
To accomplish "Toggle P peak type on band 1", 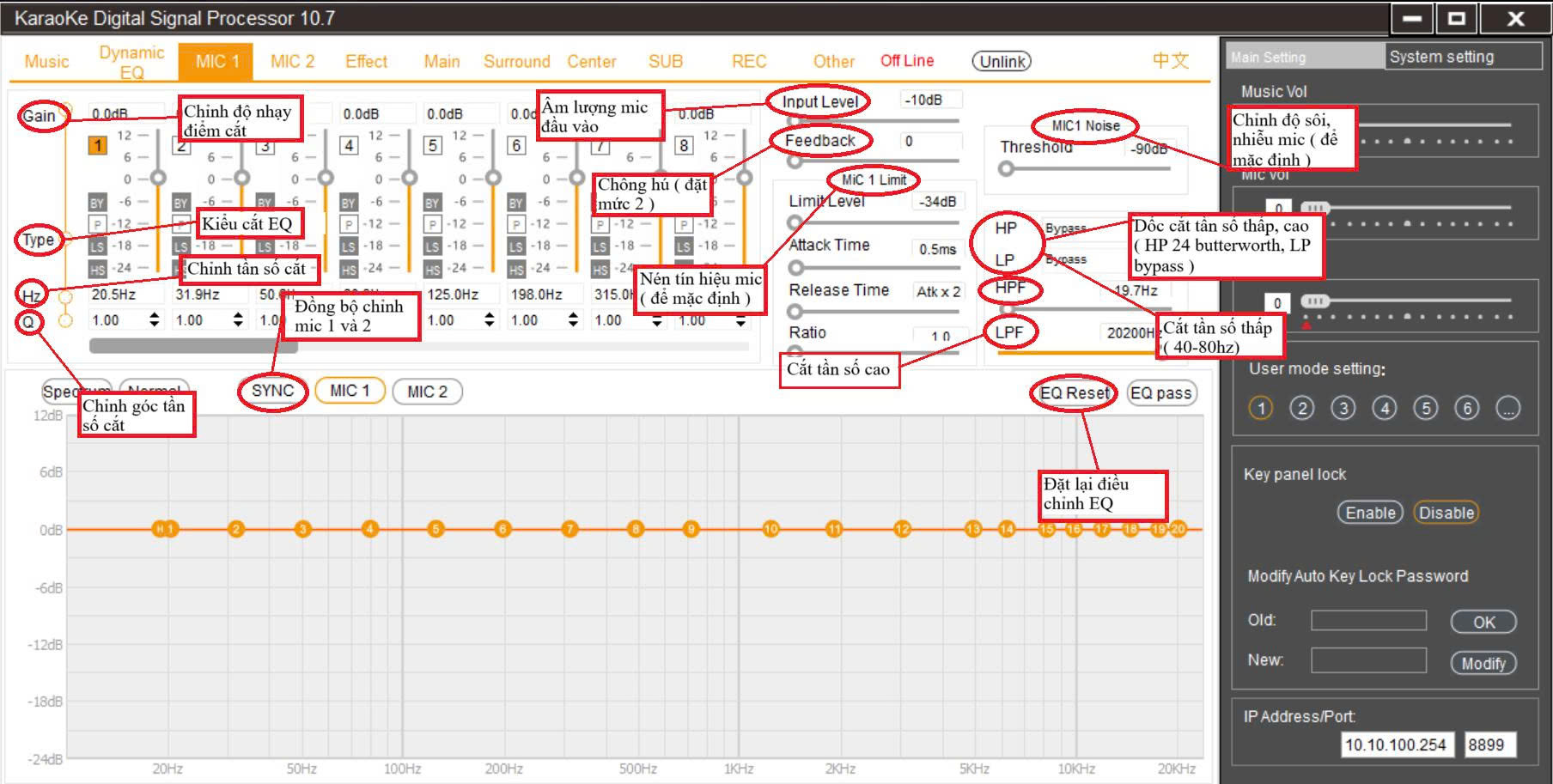I will (x=97, y=225).
